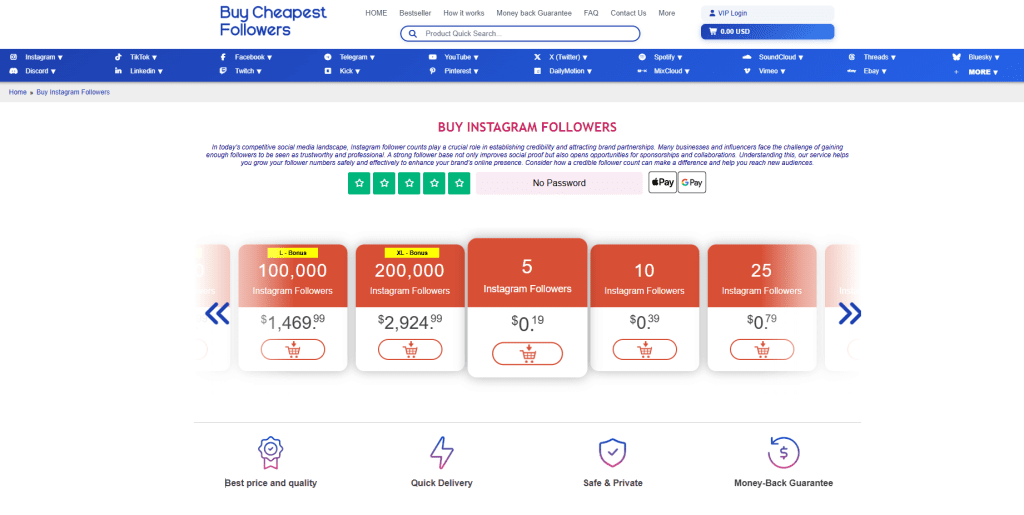
Task: Go to HOME in top menu
Action: pos(376,13)
